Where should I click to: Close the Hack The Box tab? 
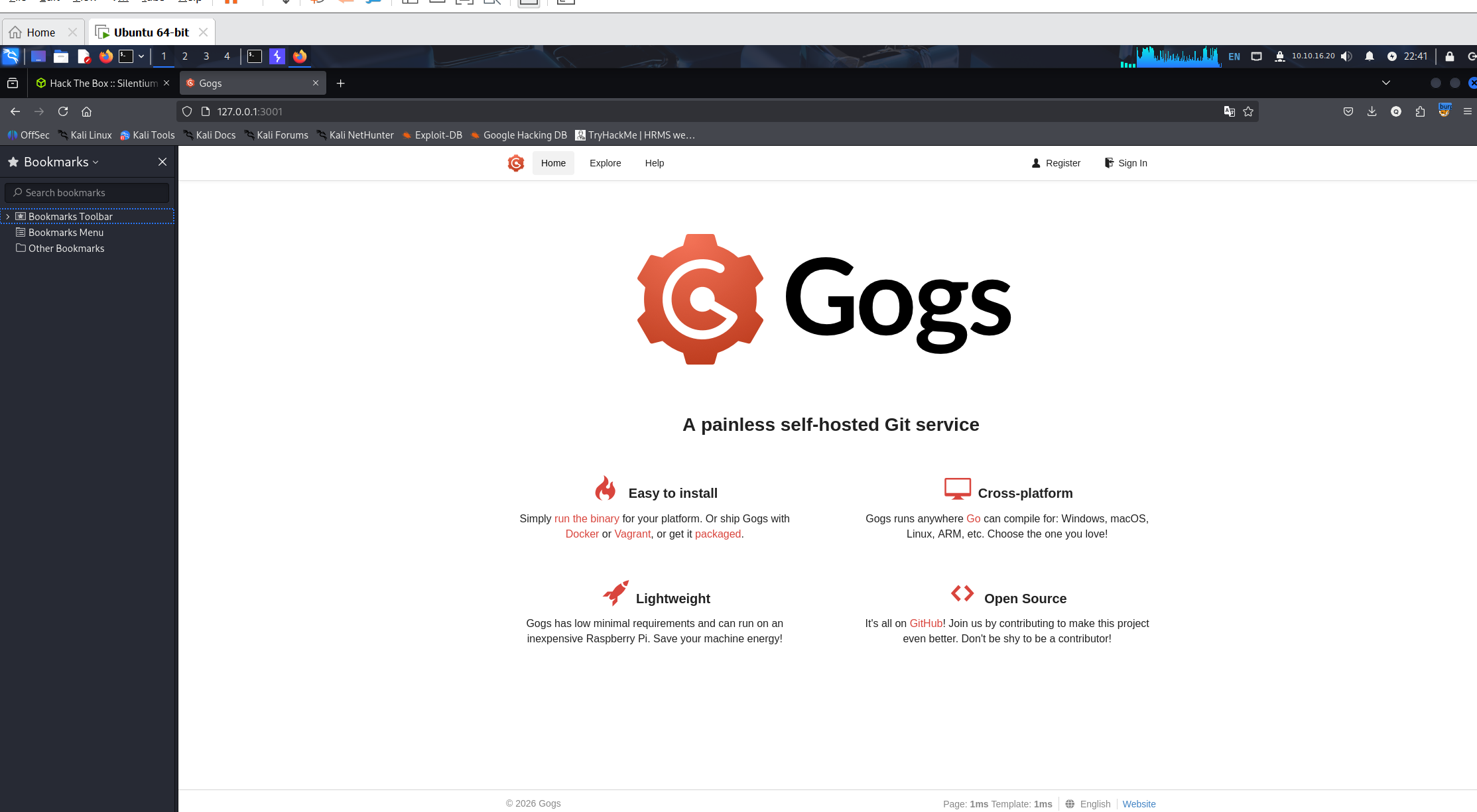pyautogui.click(x=166, y=83)
